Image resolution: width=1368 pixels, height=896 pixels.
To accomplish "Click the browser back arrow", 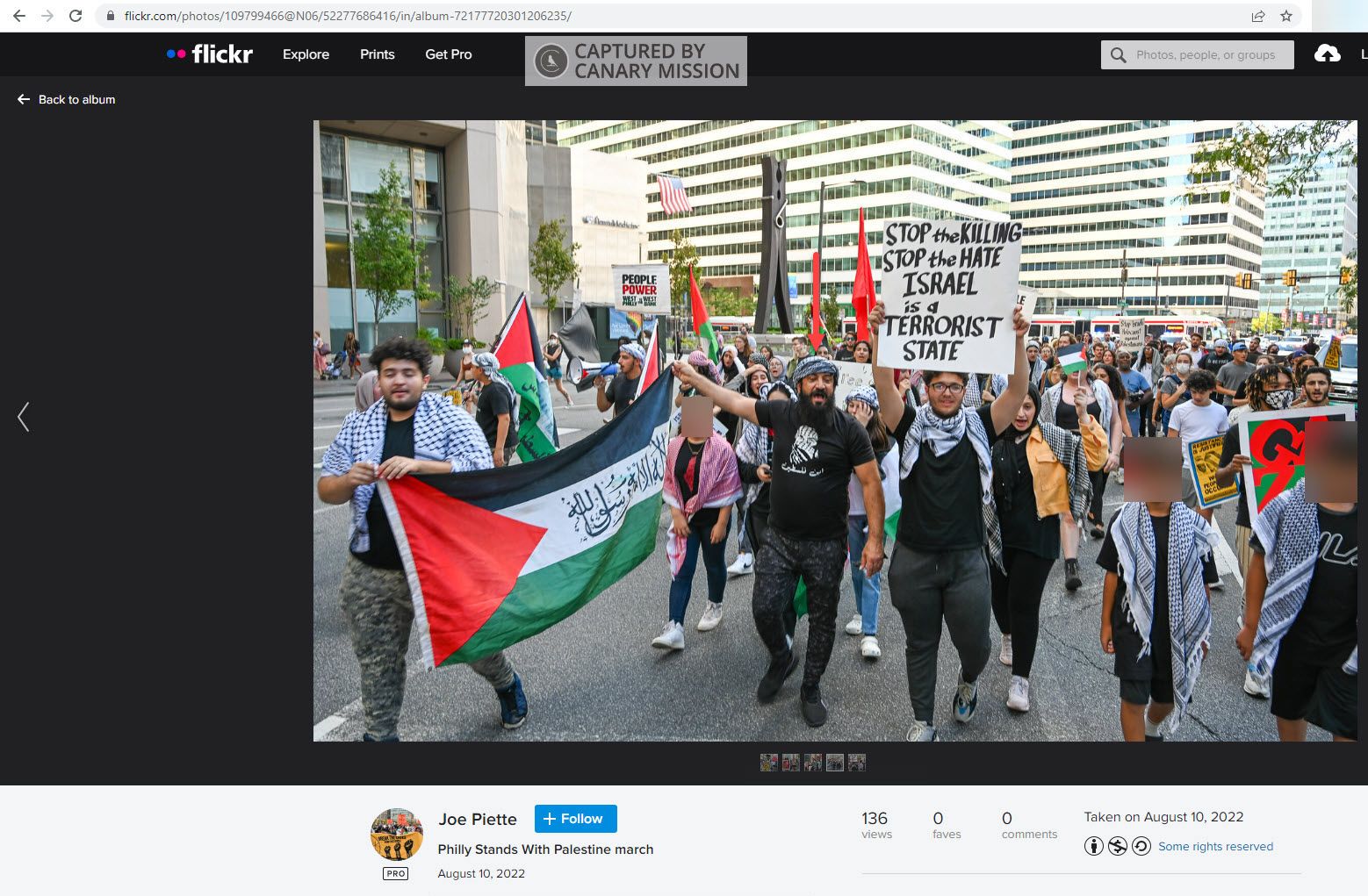I will click(19, 16).
